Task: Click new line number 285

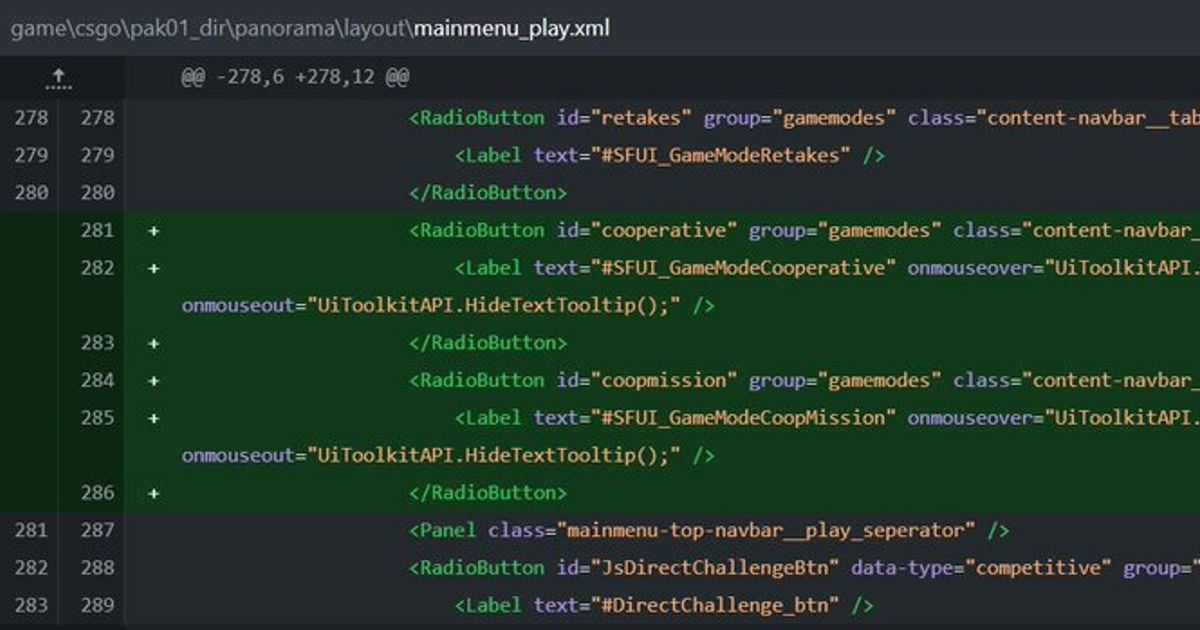Action: click(97, 418)
